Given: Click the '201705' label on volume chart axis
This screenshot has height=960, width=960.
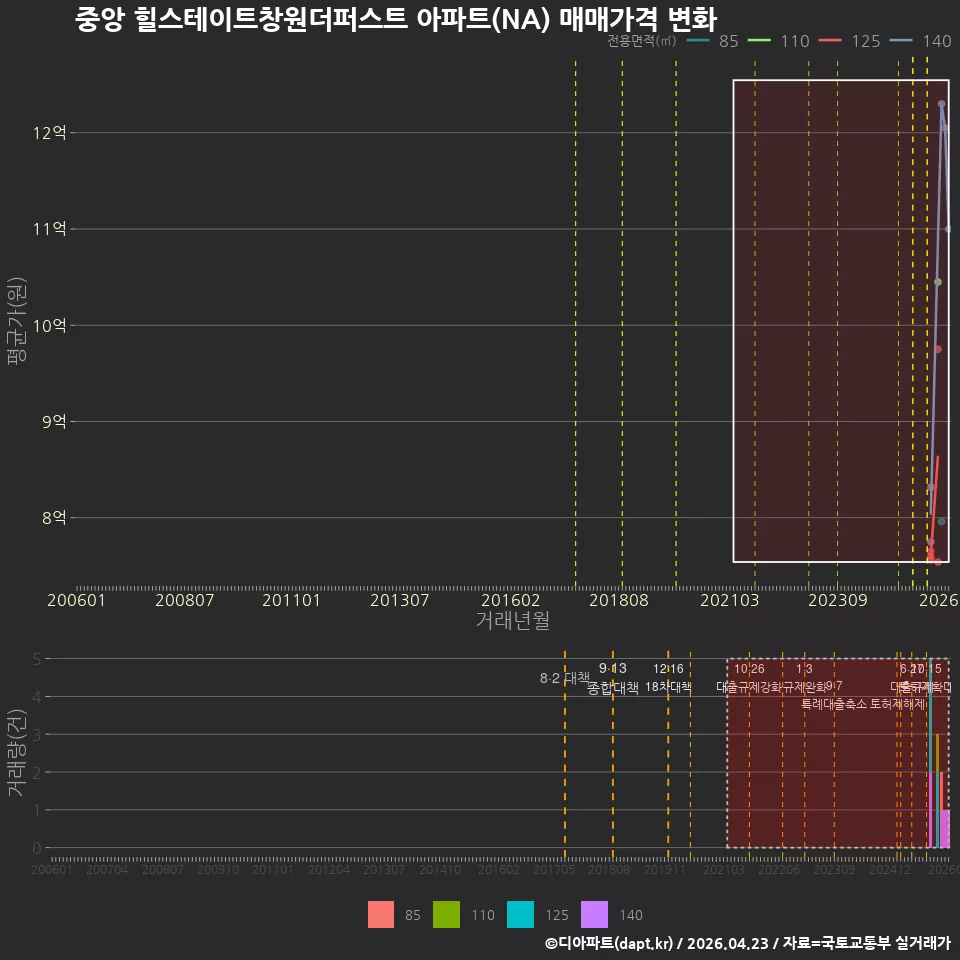Looking at the screenshot, I should [x=553, y=869].
